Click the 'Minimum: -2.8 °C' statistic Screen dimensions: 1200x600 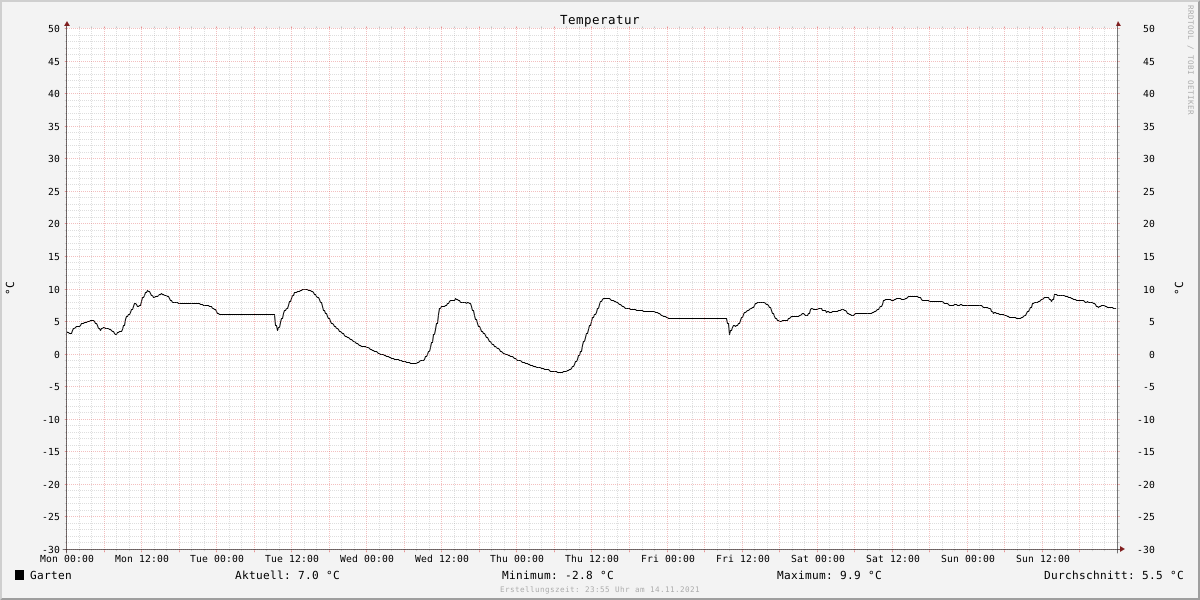click(x=558, y=575)
